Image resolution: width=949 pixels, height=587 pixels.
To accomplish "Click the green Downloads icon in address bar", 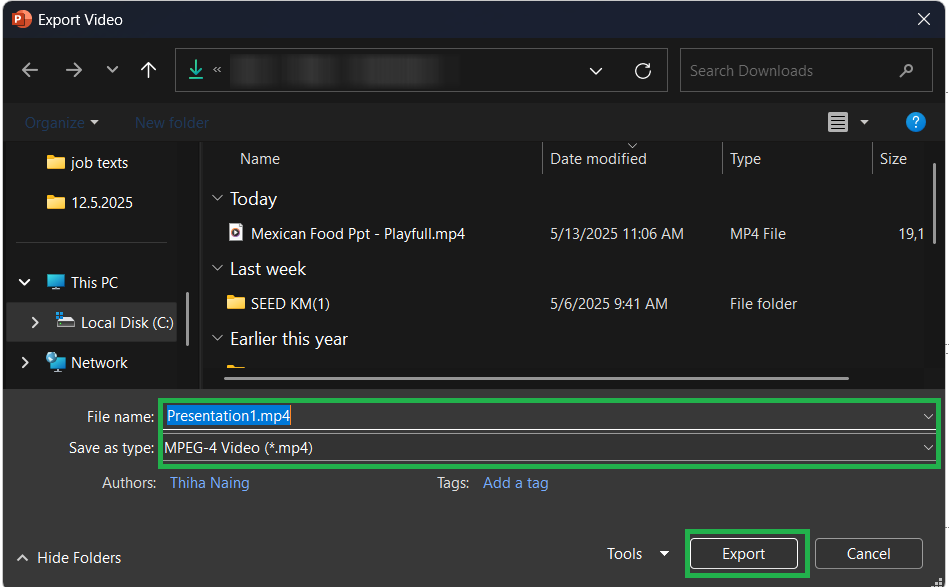I will (x=195, y=70).
